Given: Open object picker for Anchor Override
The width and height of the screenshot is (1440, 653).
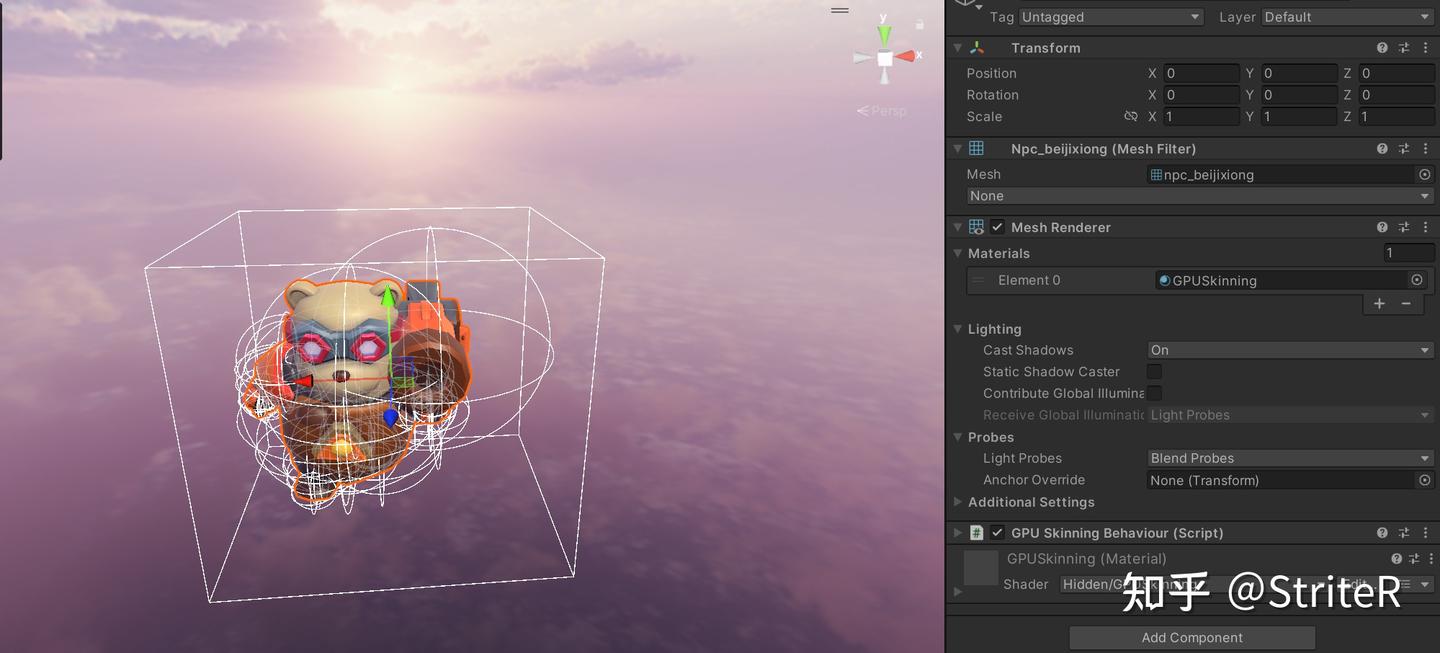Looking at the screenshot, I should [1425, 480].
